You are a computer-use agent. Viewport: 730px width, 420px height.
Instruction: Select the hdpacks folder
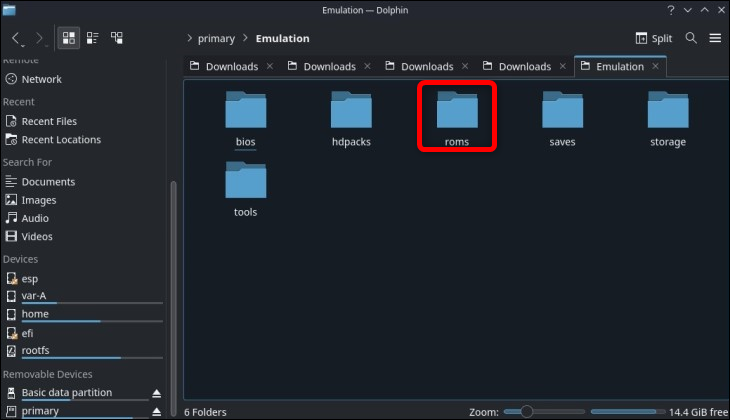point(351,117)
